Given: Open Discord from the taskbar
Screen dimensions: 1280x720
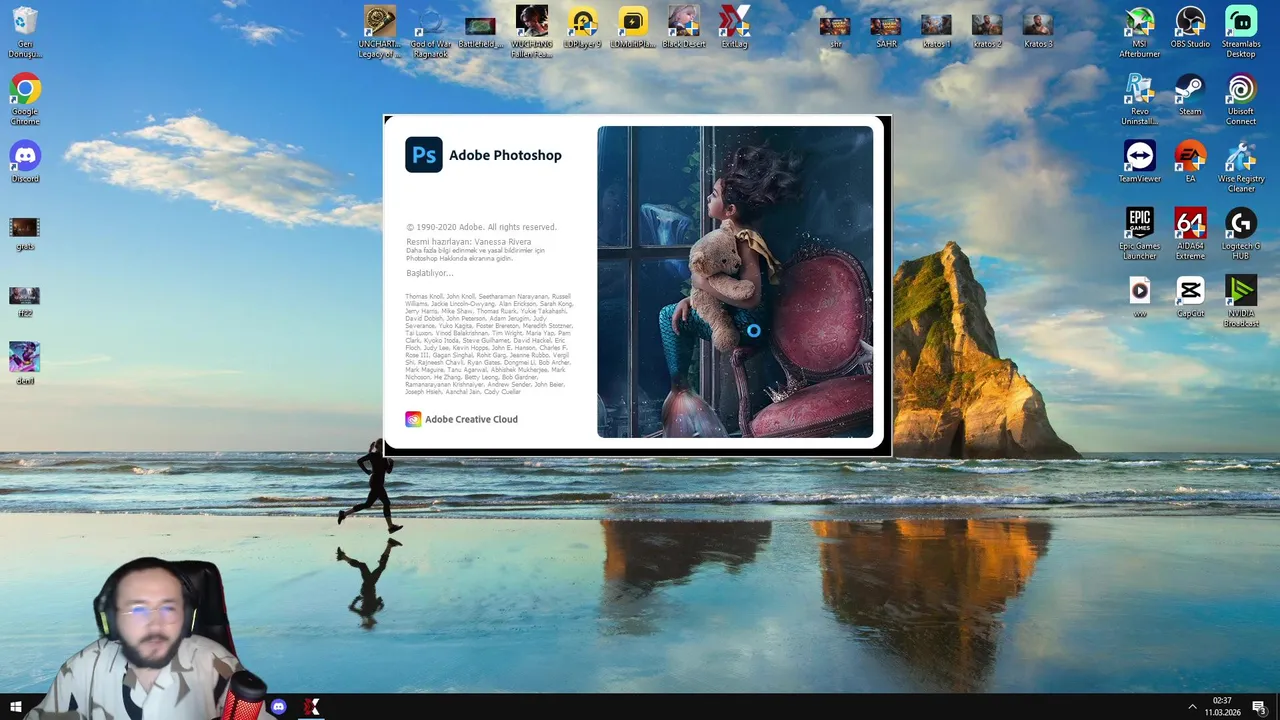Looking at the screenshot, I should tap(278, 707).
